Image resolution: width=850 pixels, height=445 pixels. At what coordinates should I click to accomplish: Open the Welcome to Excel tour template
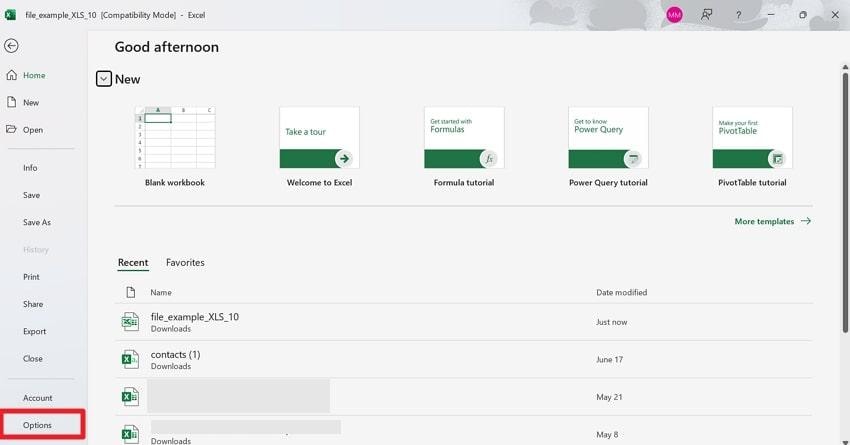coord(319,147)
